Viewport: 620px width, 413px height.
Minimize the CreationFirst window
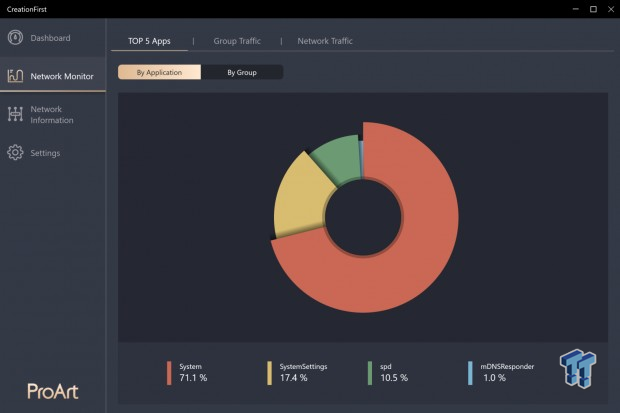(576, 9)
